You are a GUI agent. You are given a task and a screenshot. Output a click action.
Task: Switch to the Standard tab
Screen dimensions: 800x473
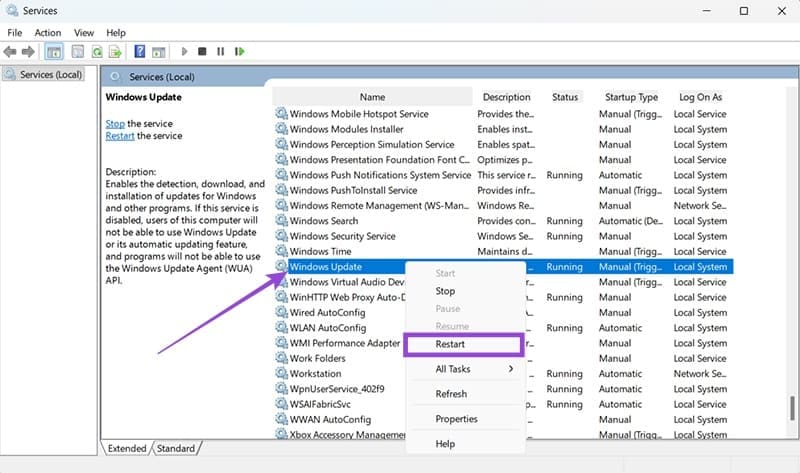click(176, 448)
